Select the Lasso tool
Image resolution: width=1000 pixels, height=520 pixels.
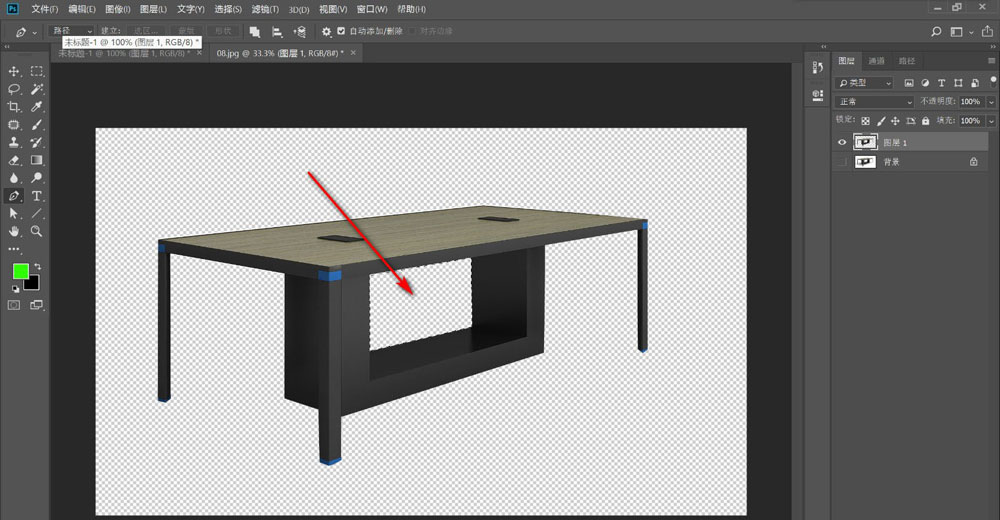pos(14,89)
